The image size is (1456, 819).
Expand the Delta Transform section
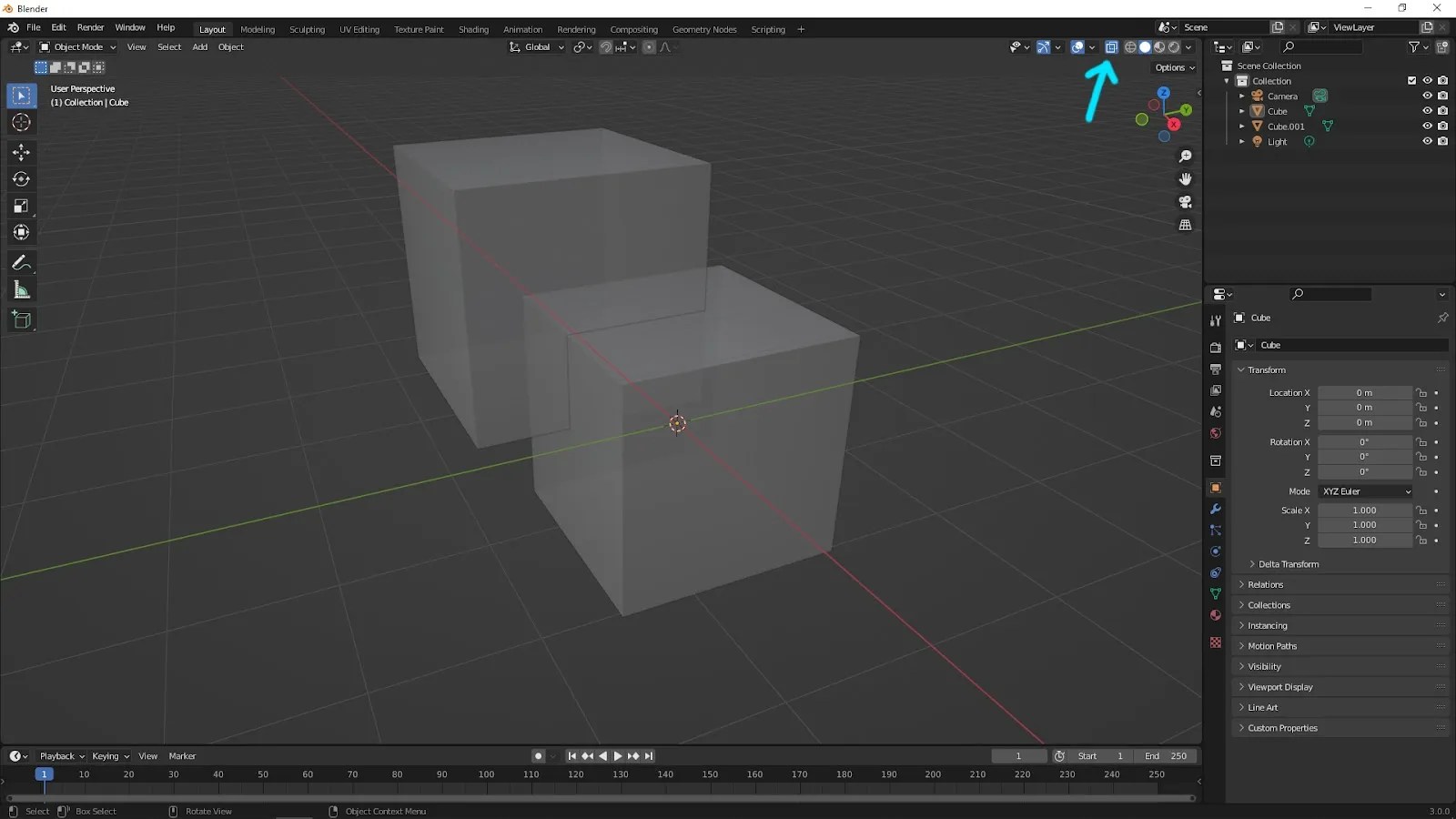tap(1285, 564)
